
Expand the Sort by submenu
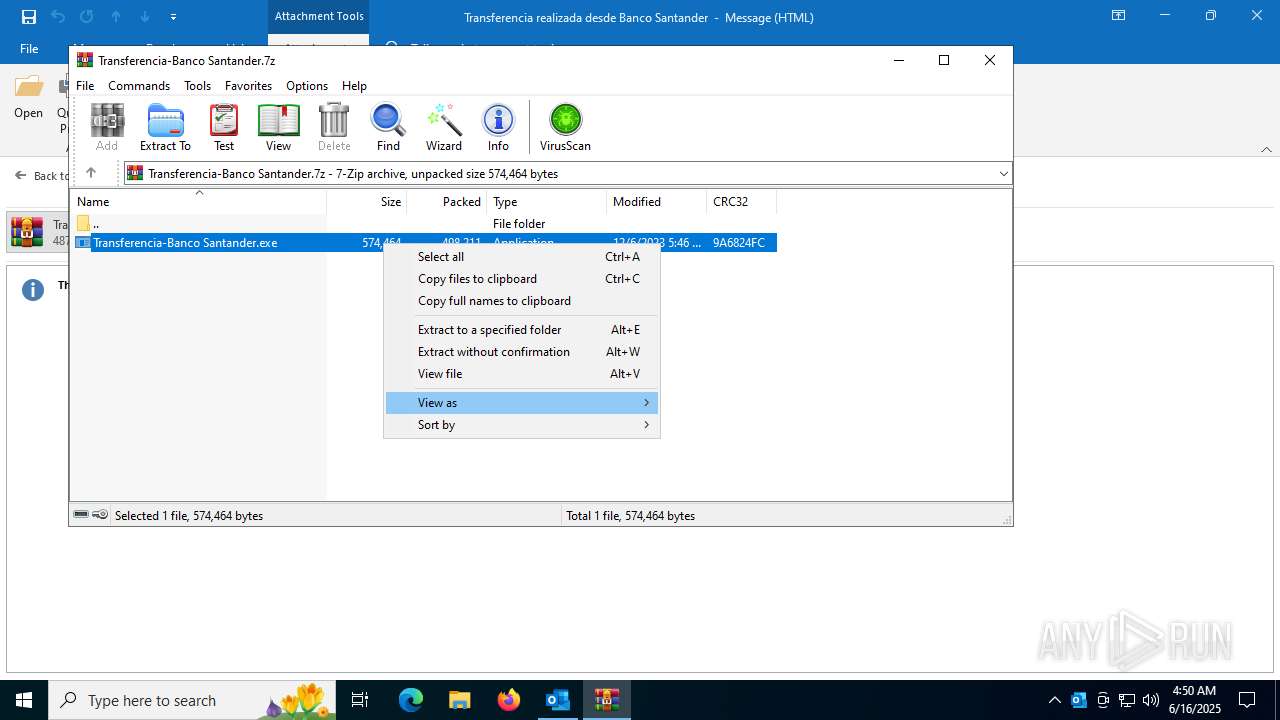point(522,425)
